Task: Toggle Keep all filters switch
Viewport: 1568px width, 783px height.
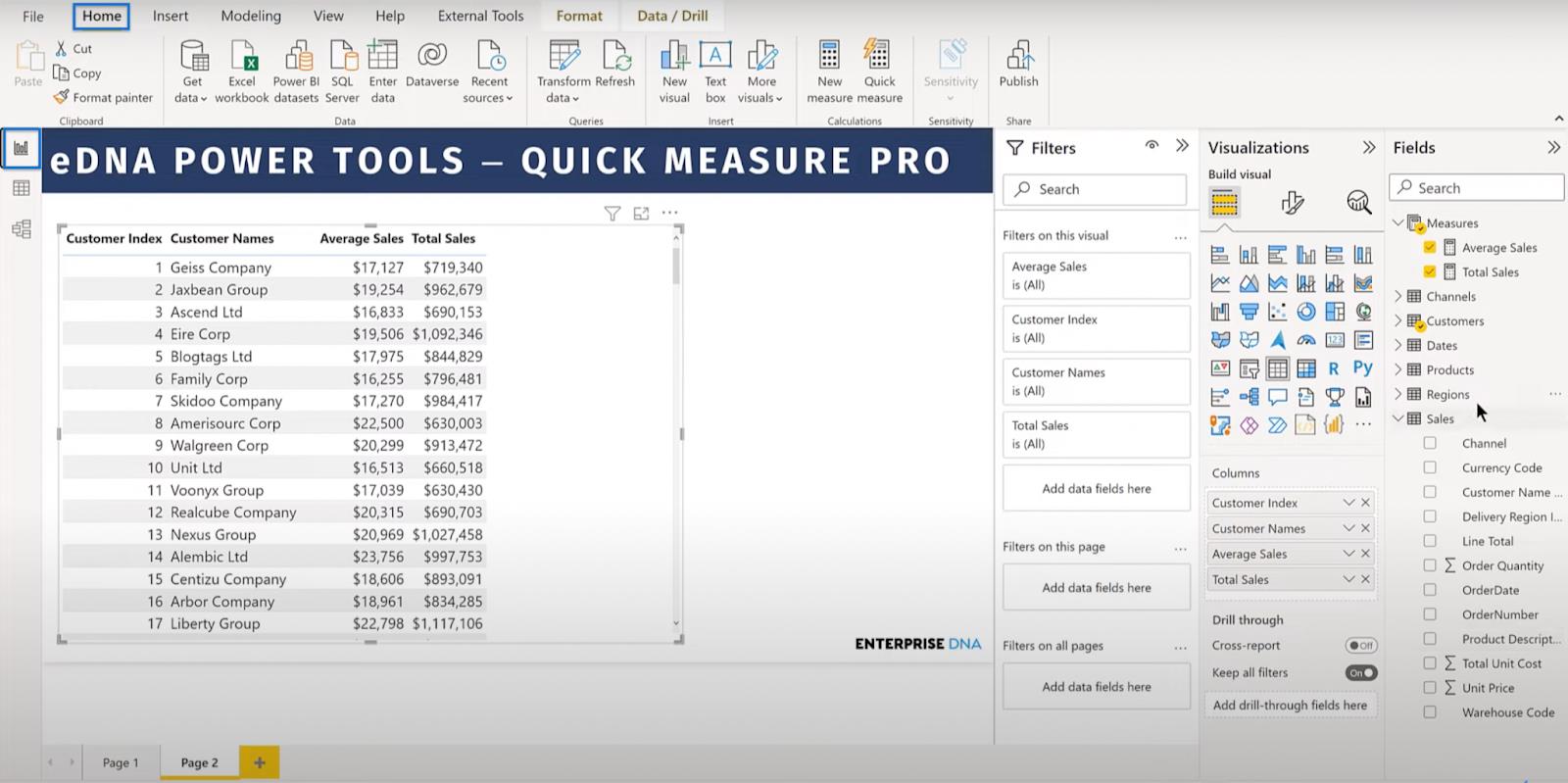Action: (1360, 672)
